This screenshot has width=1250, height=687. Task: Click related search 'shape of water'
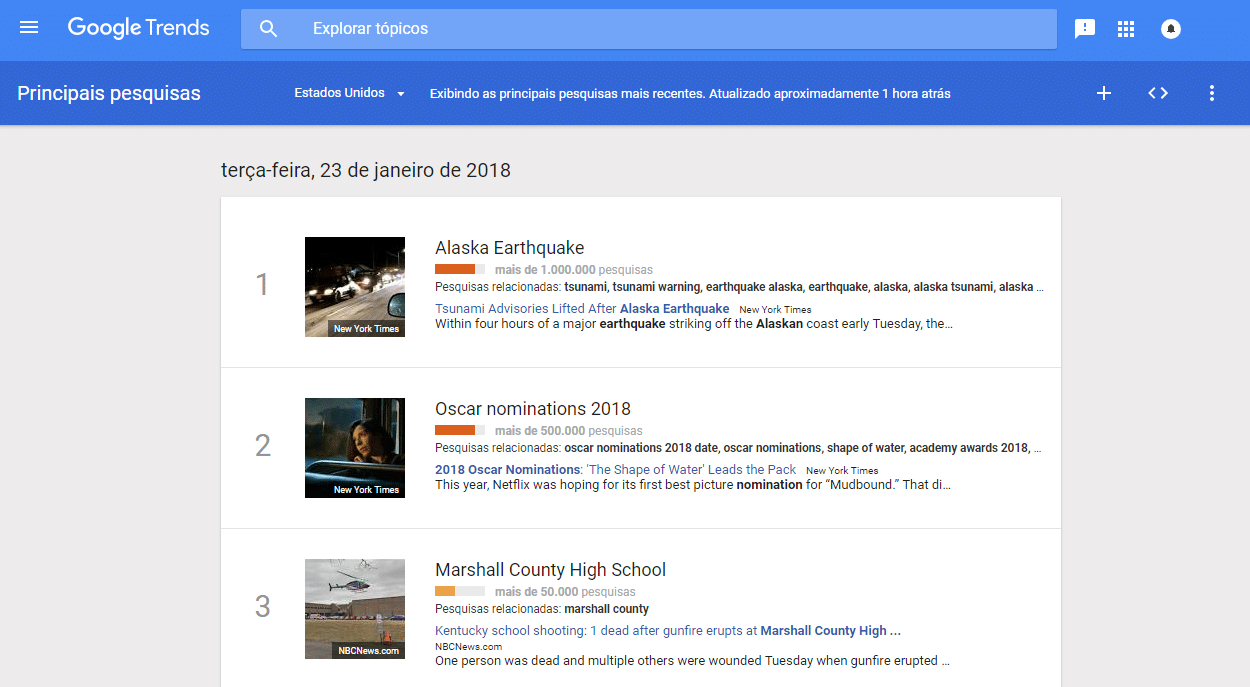click(865, 448)
